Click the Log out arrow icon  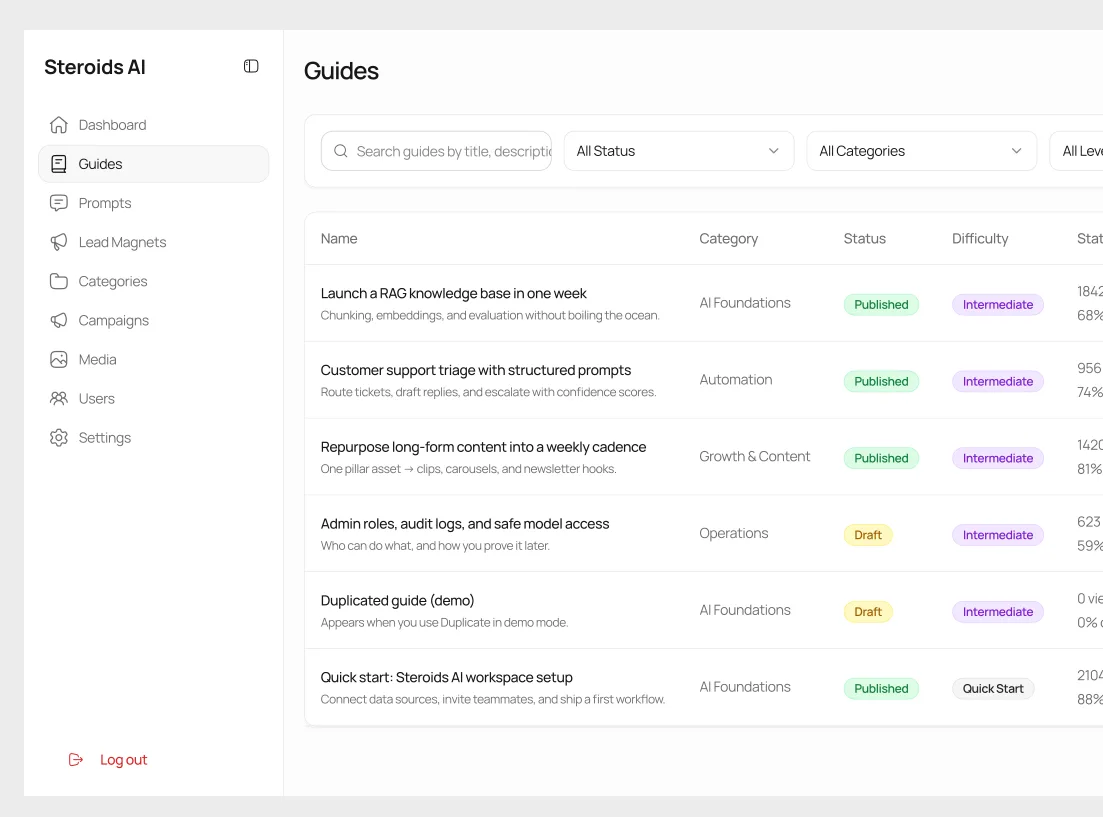coord(76,760)
